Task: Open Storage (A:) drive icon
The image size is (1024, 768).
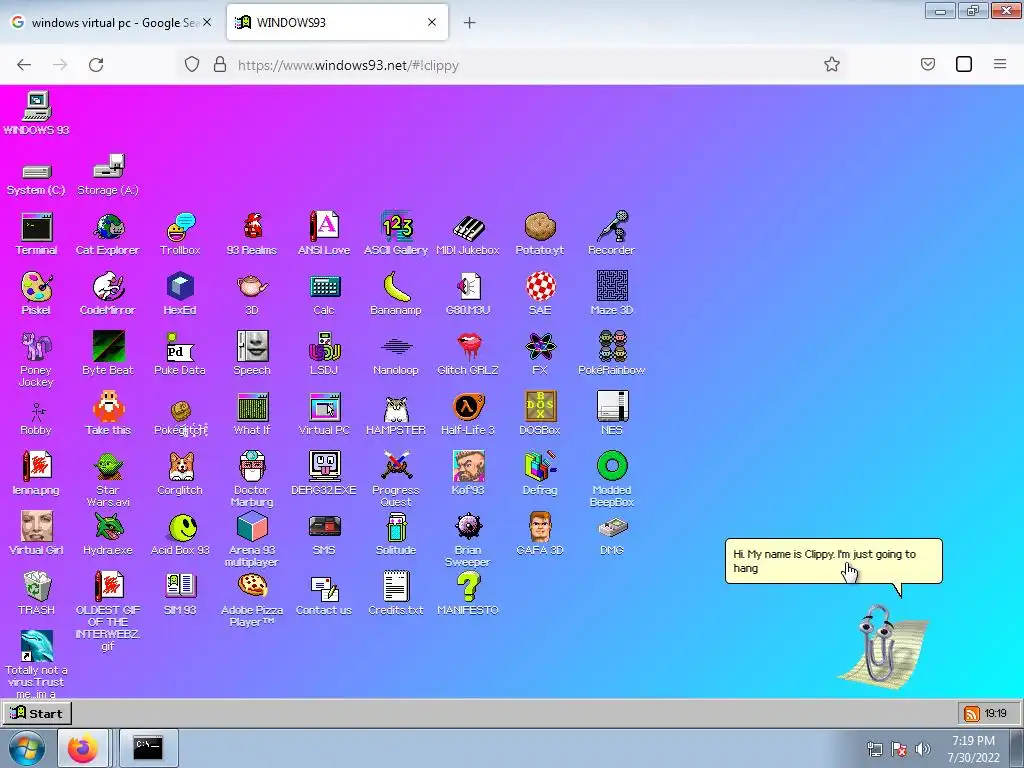Action: coord(108,167)
